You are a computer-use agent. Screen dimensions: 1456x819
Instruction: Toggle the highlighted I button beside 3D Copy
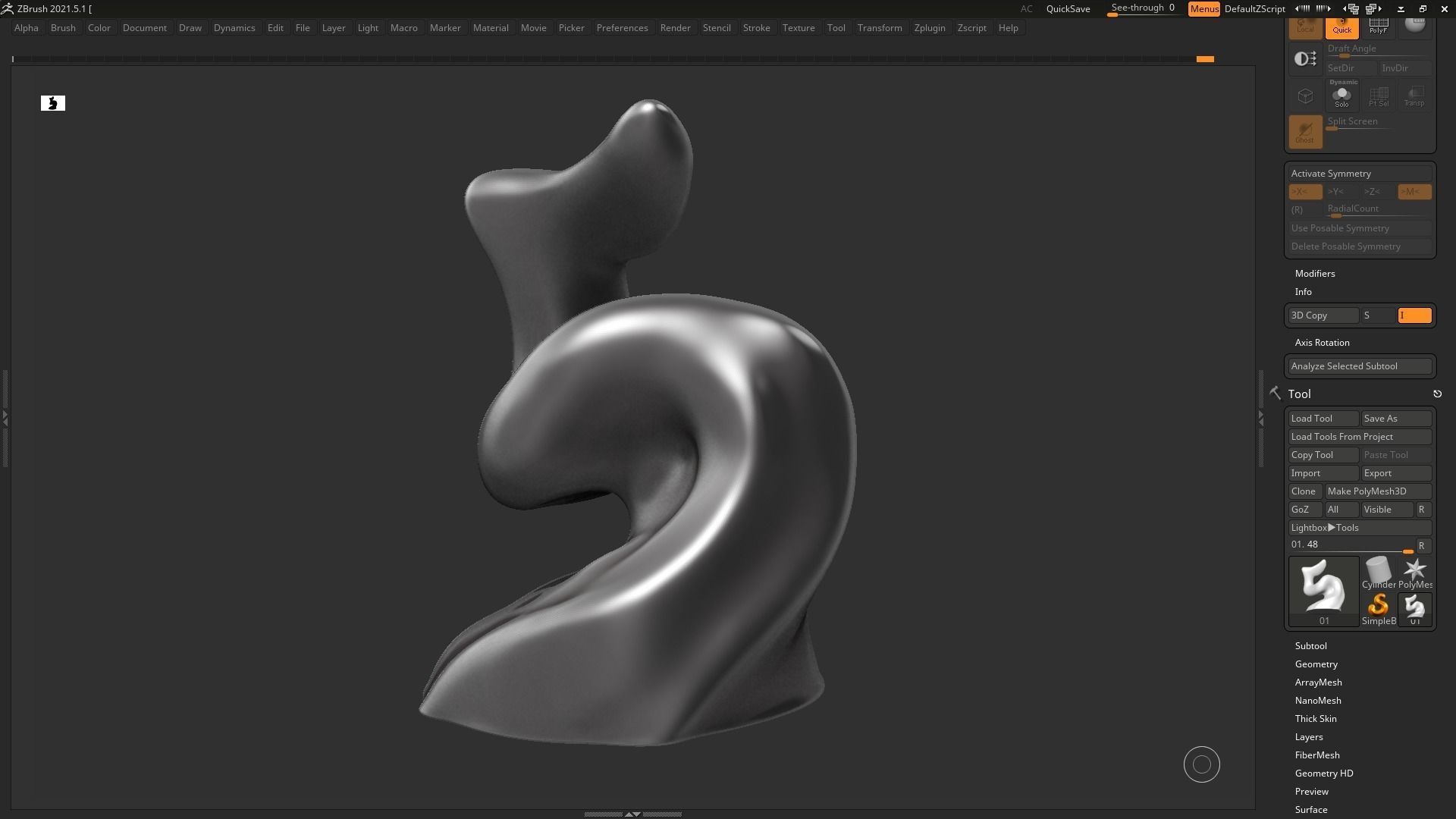[x=1414, y=315]
